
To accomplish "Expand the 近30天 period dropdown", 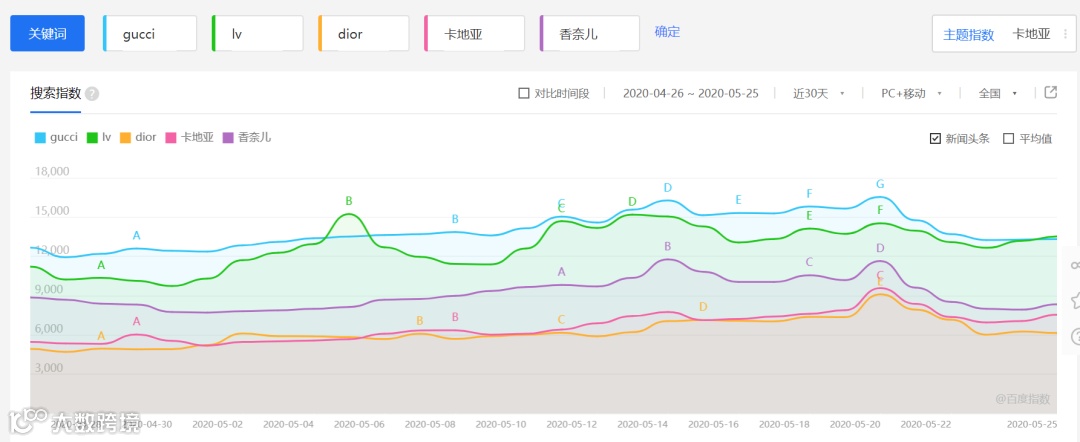I will (818, 93).
